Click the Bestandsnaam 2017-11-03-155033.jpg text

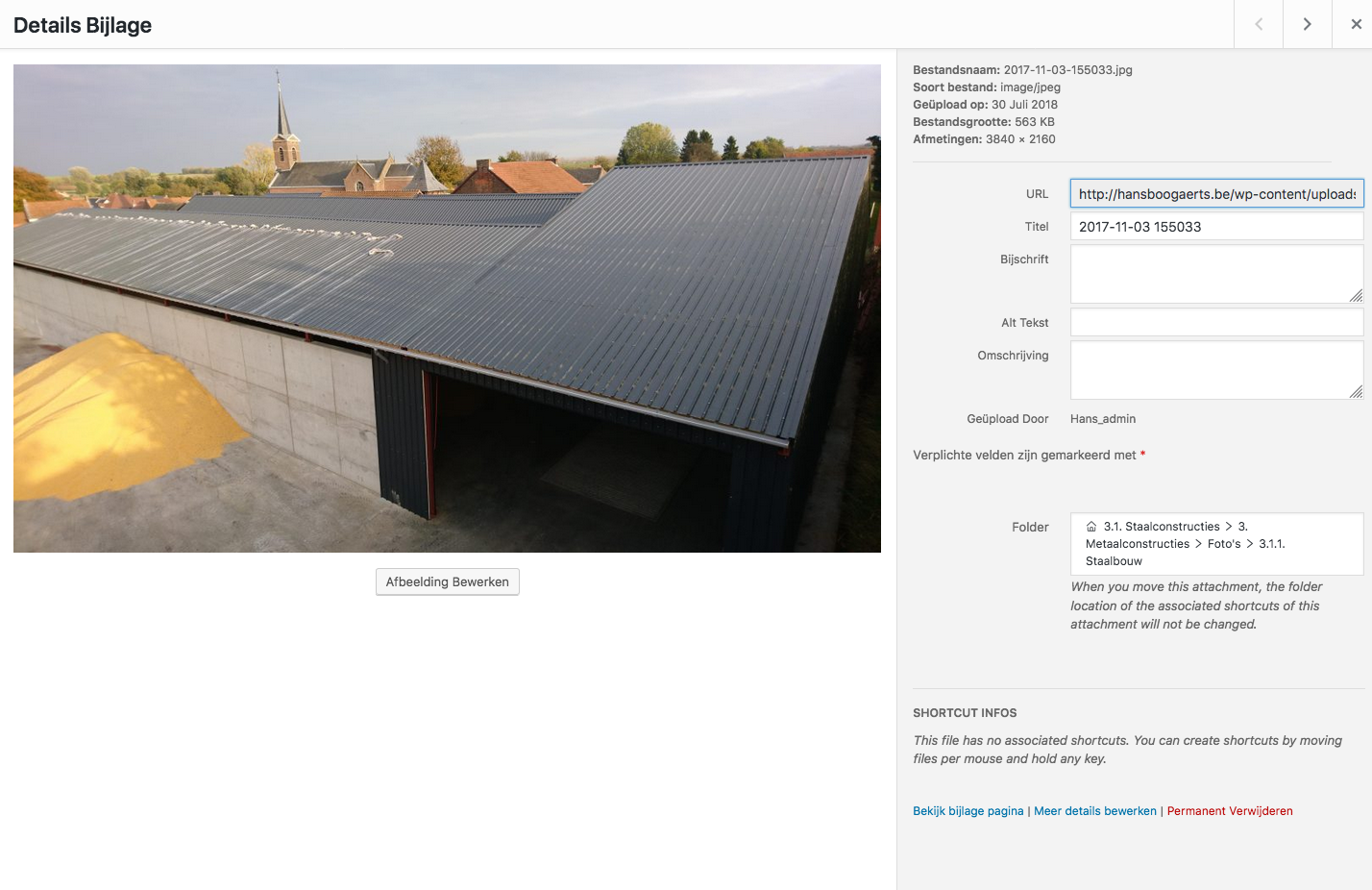pyautogui.click(x=1022, y=70)
